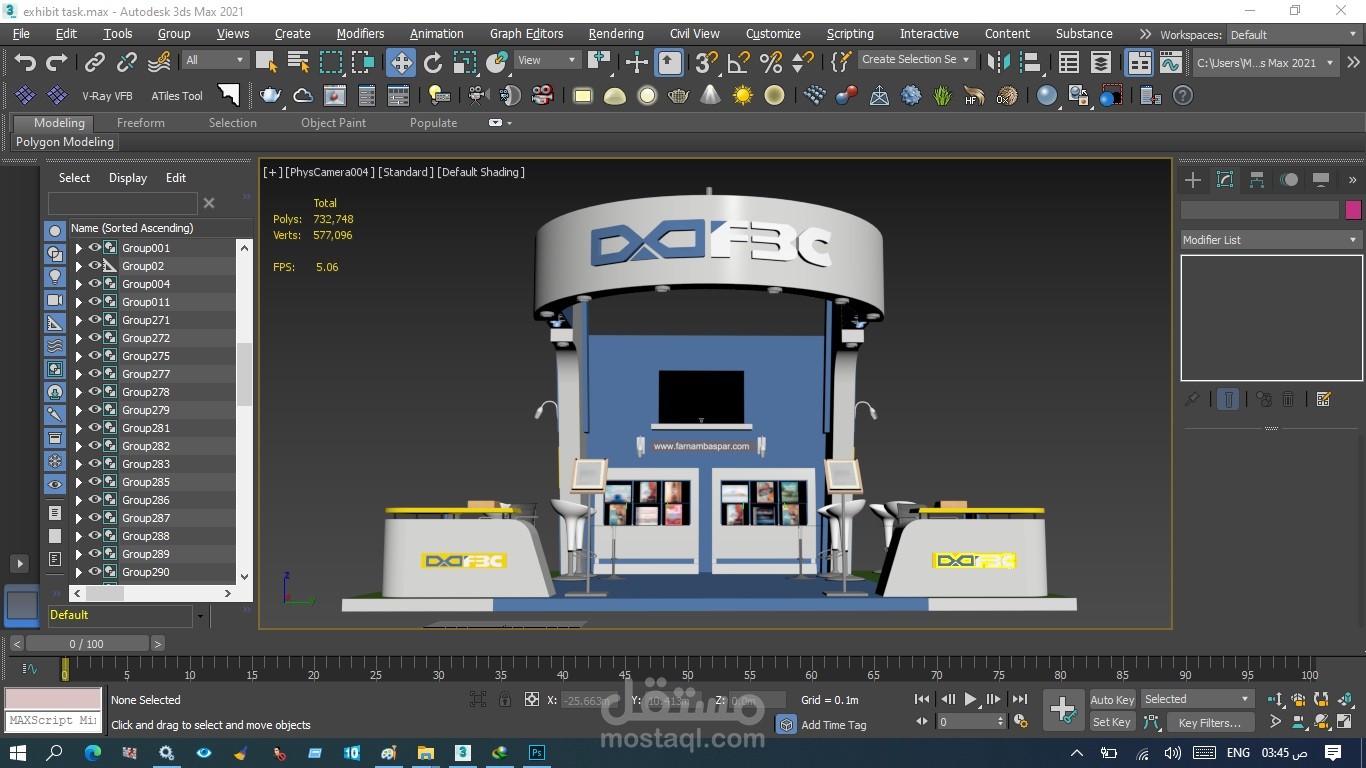
Task: Switch to the Freeform ribbon tab
Action: tap(141, 123)
